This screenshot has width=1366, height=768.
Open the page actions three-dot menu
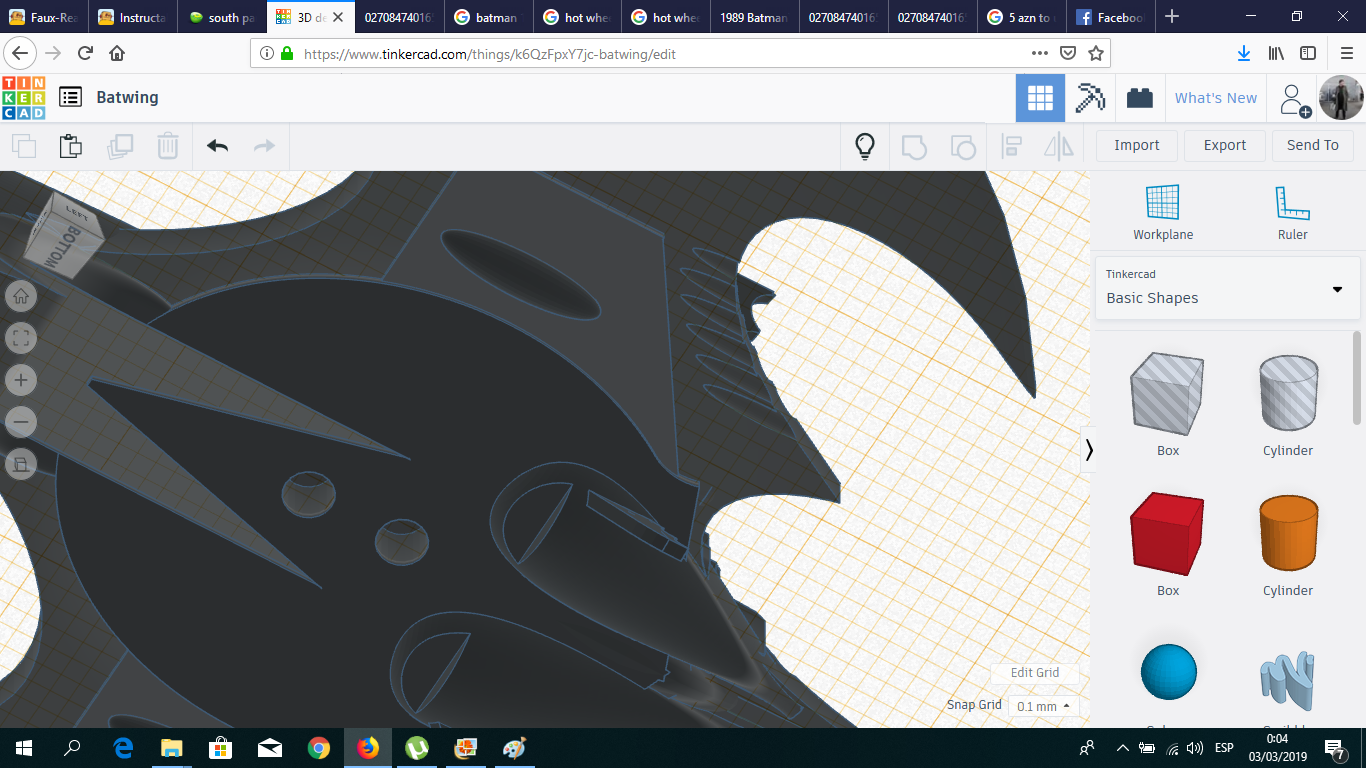tap(1040, 53)
